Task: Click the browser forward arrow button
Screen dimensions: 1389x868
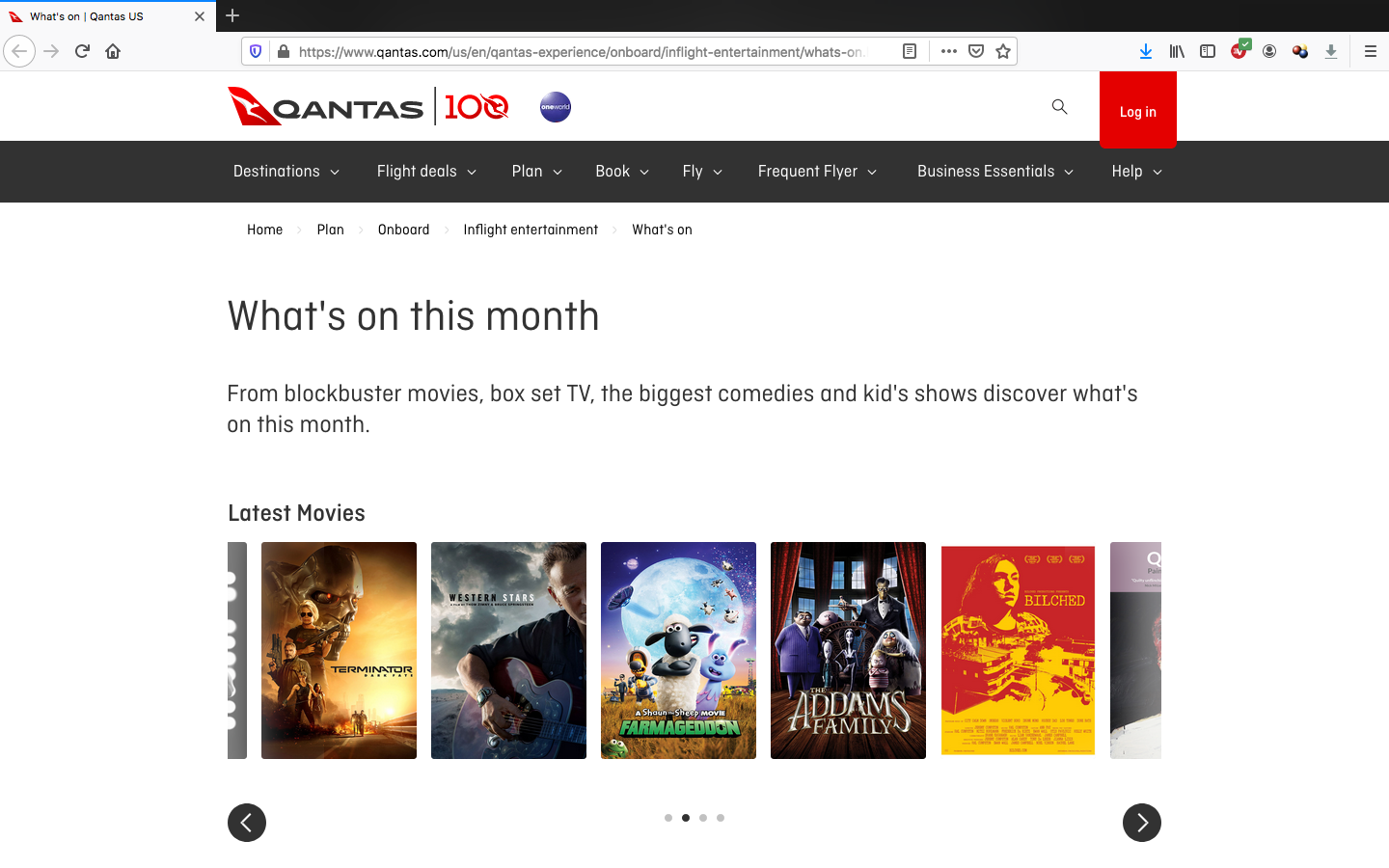Action: point(52,51)
